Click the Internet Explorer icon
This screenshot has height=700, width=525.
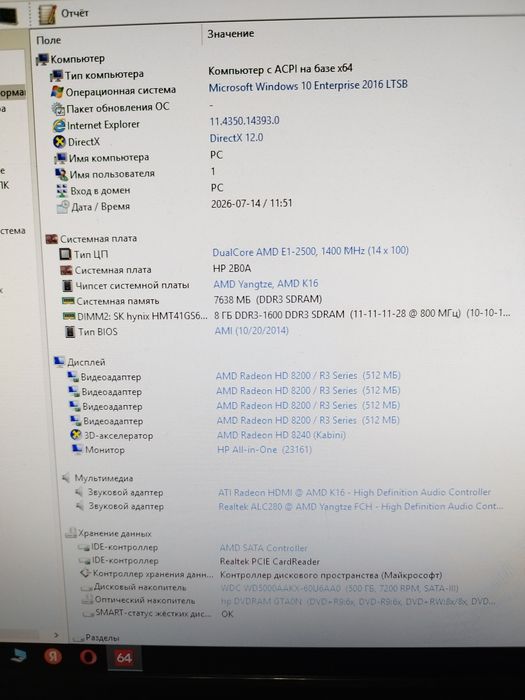[58, 125]
